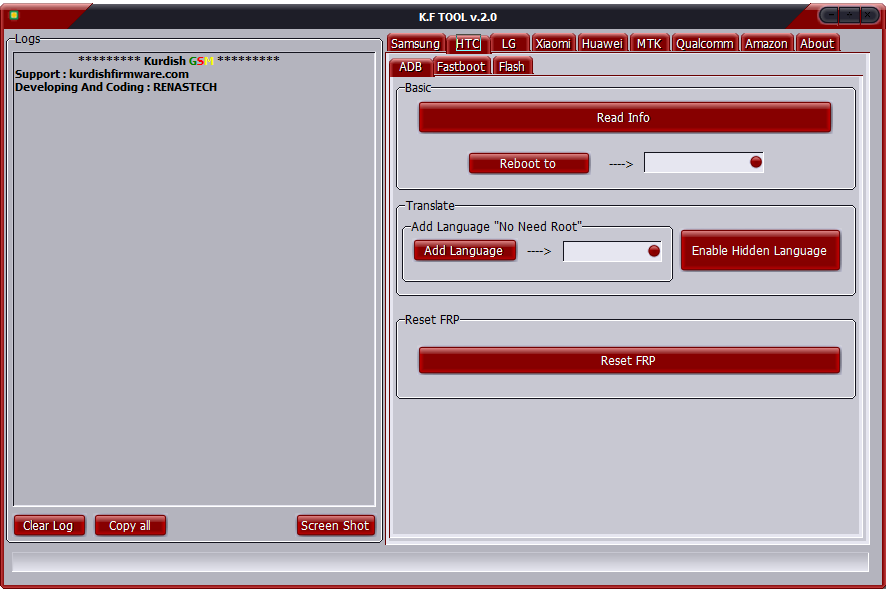Click inside the Logs text area
This screenshot has height=589, width=886.
pyautogui.click(x=194, y=279)
